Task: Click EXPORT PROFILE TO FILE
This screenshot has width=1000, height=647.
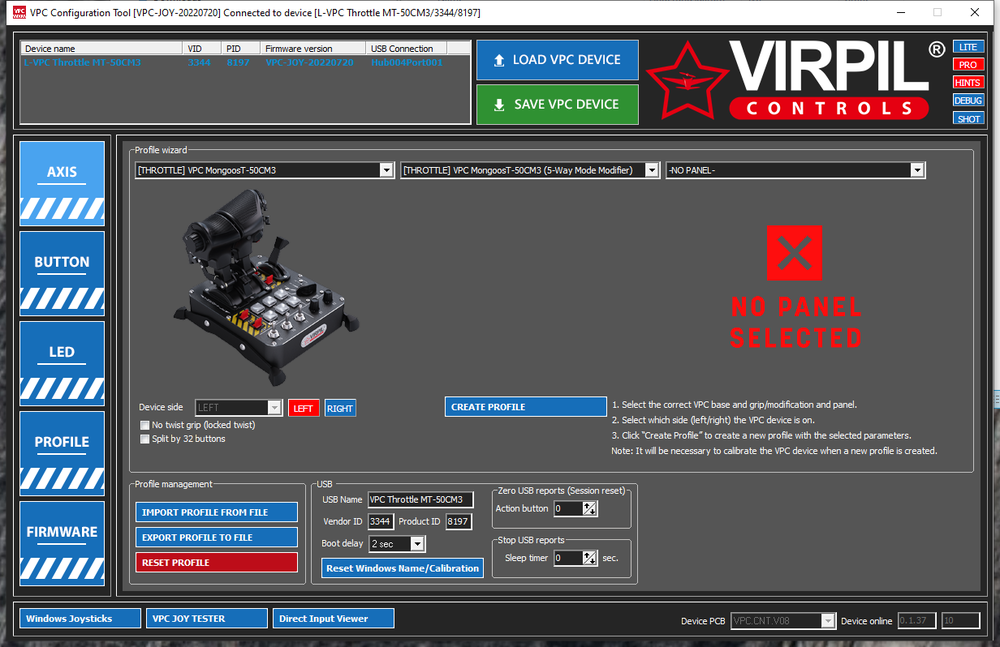Action: [216, 537]
